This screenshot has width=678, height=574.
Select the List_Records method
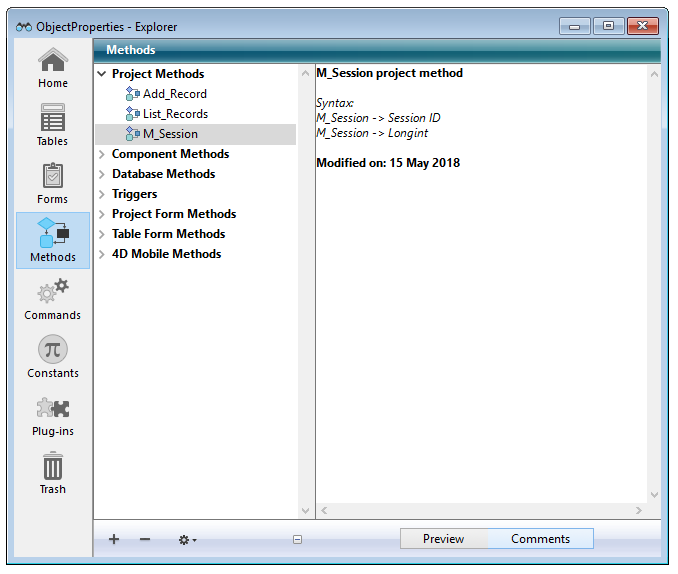176,114
